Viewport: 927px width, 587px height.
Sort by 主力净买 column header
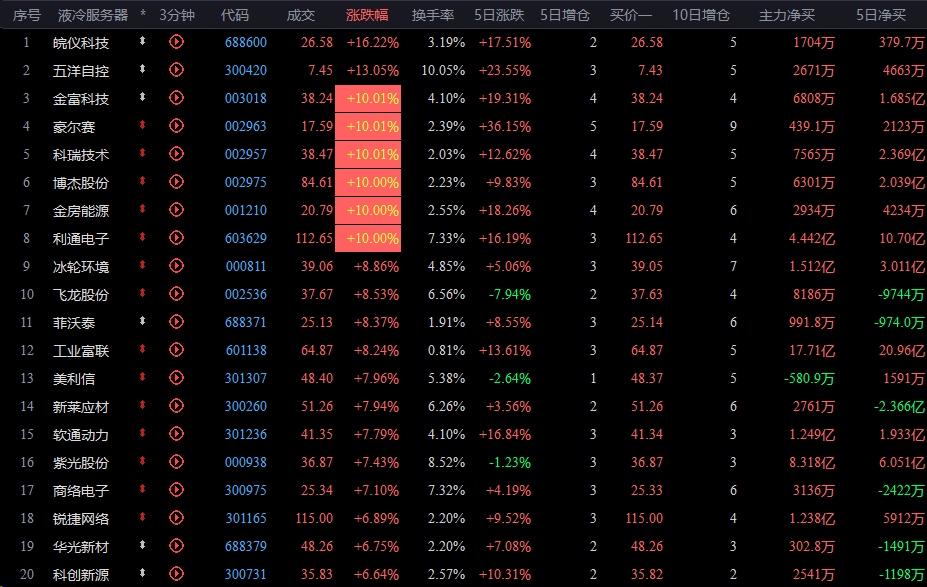point(787,15)
